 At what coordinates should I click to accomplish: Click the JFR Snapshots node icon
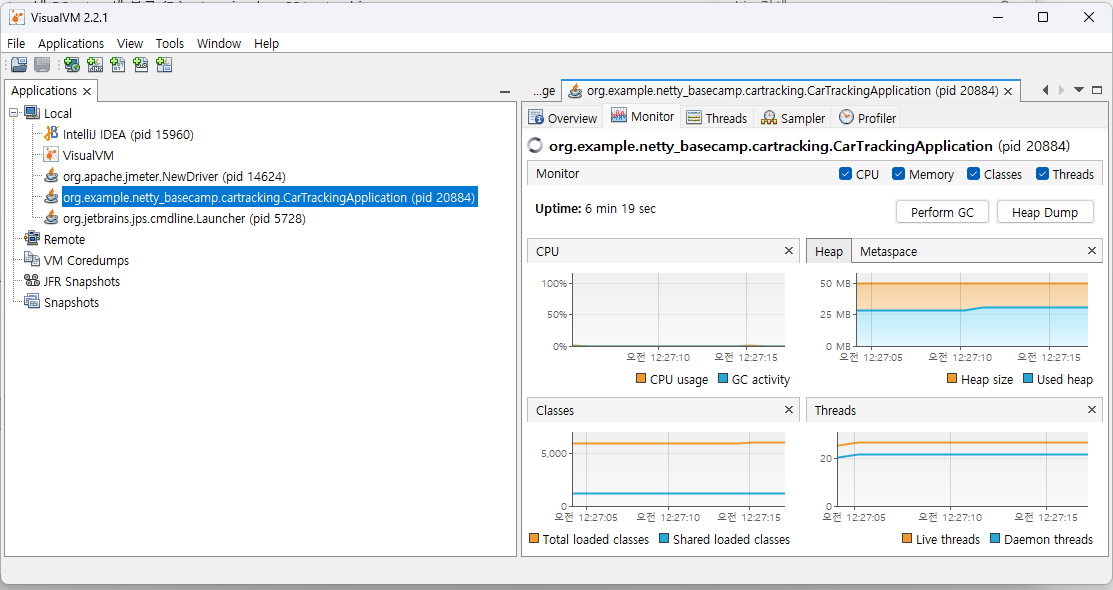click(x=32, y=280)
